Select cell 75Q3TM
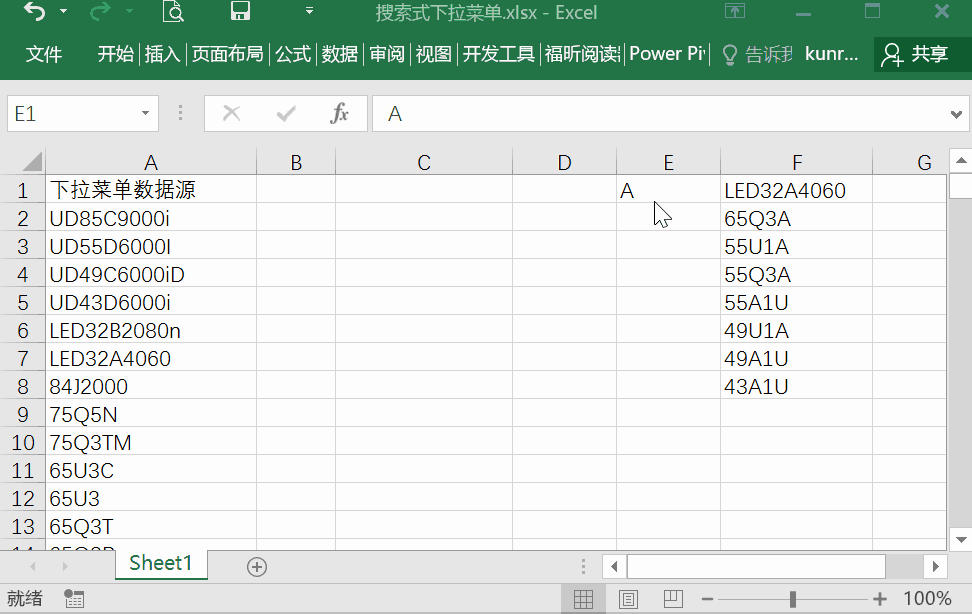The height and width of the screenshot is (614, 972). 151,442
